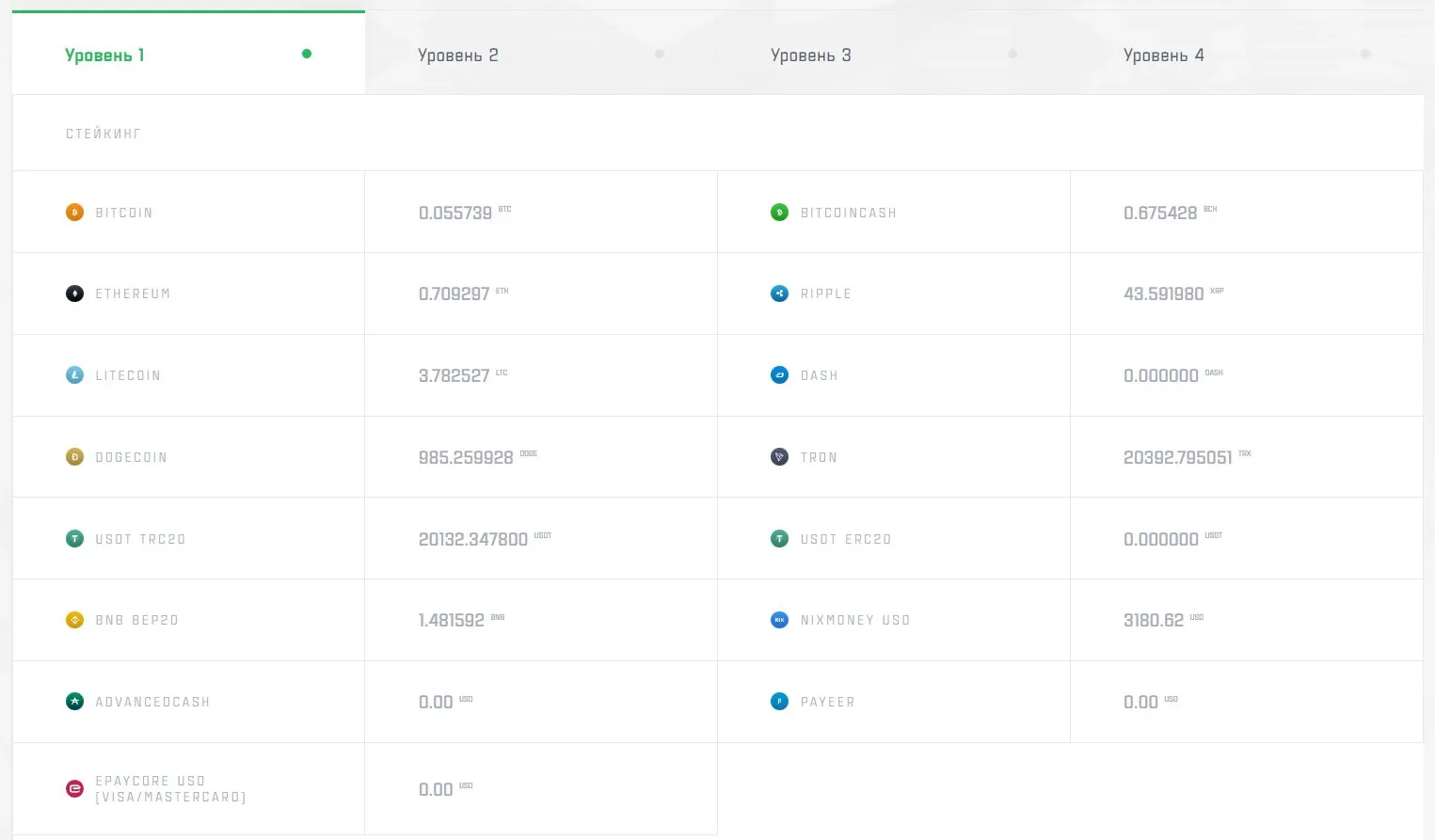Click the Ethereum amount 0.709297
The width and height of the screenshot is (1435, 840).
pyautogui.click(x=454, y=293)
